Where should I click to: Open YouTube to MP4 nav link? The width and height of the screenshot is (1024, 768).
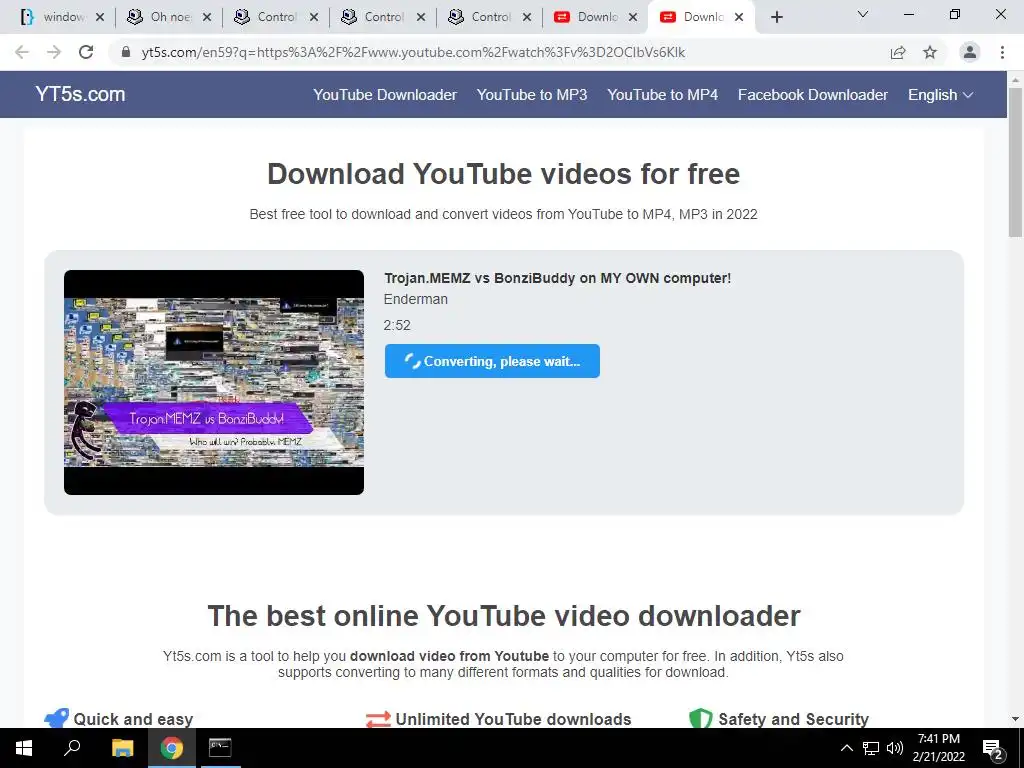(662, 95)
